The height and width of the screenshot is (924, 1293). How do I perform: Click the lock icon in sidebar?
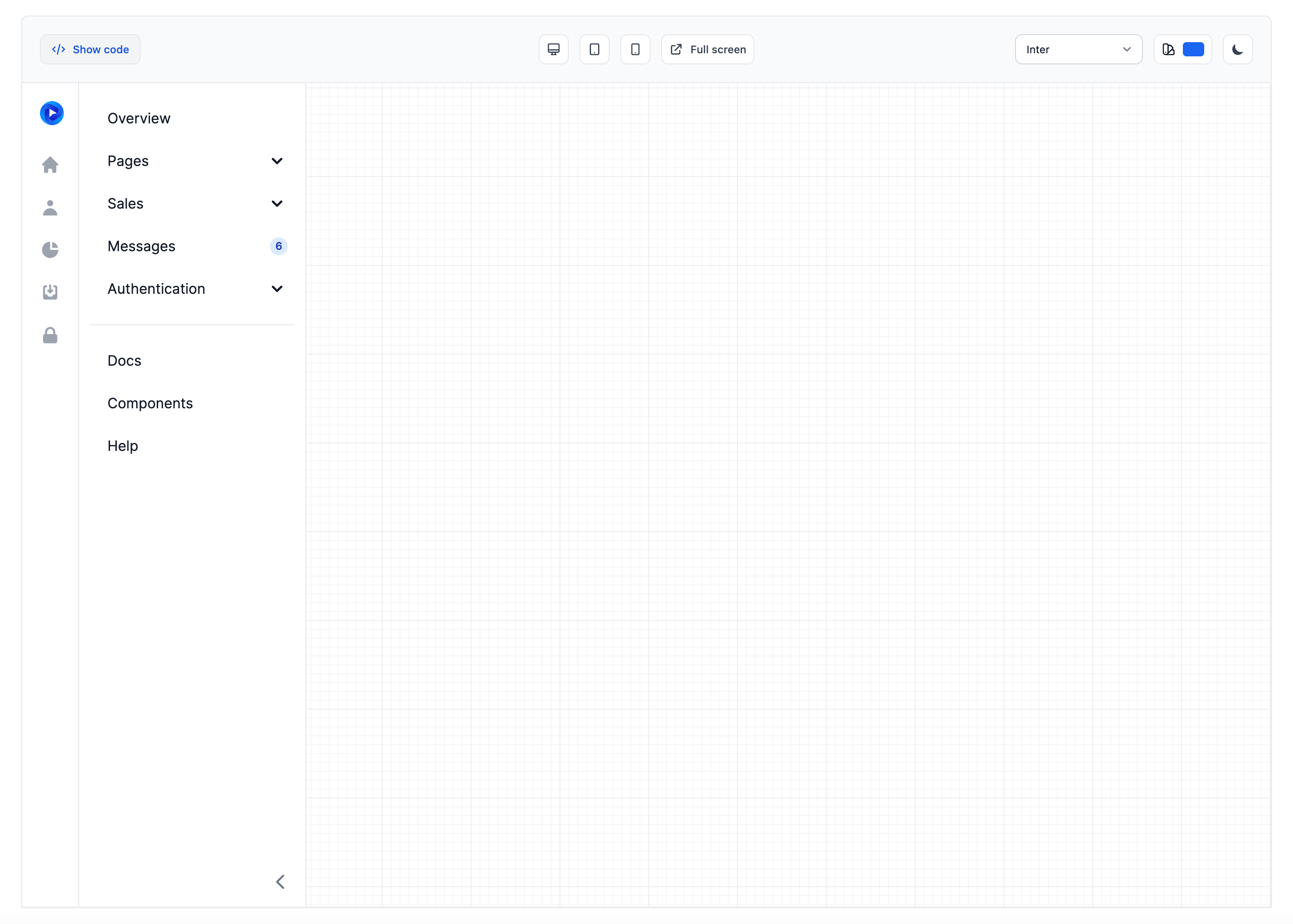[x=50, y=335]
